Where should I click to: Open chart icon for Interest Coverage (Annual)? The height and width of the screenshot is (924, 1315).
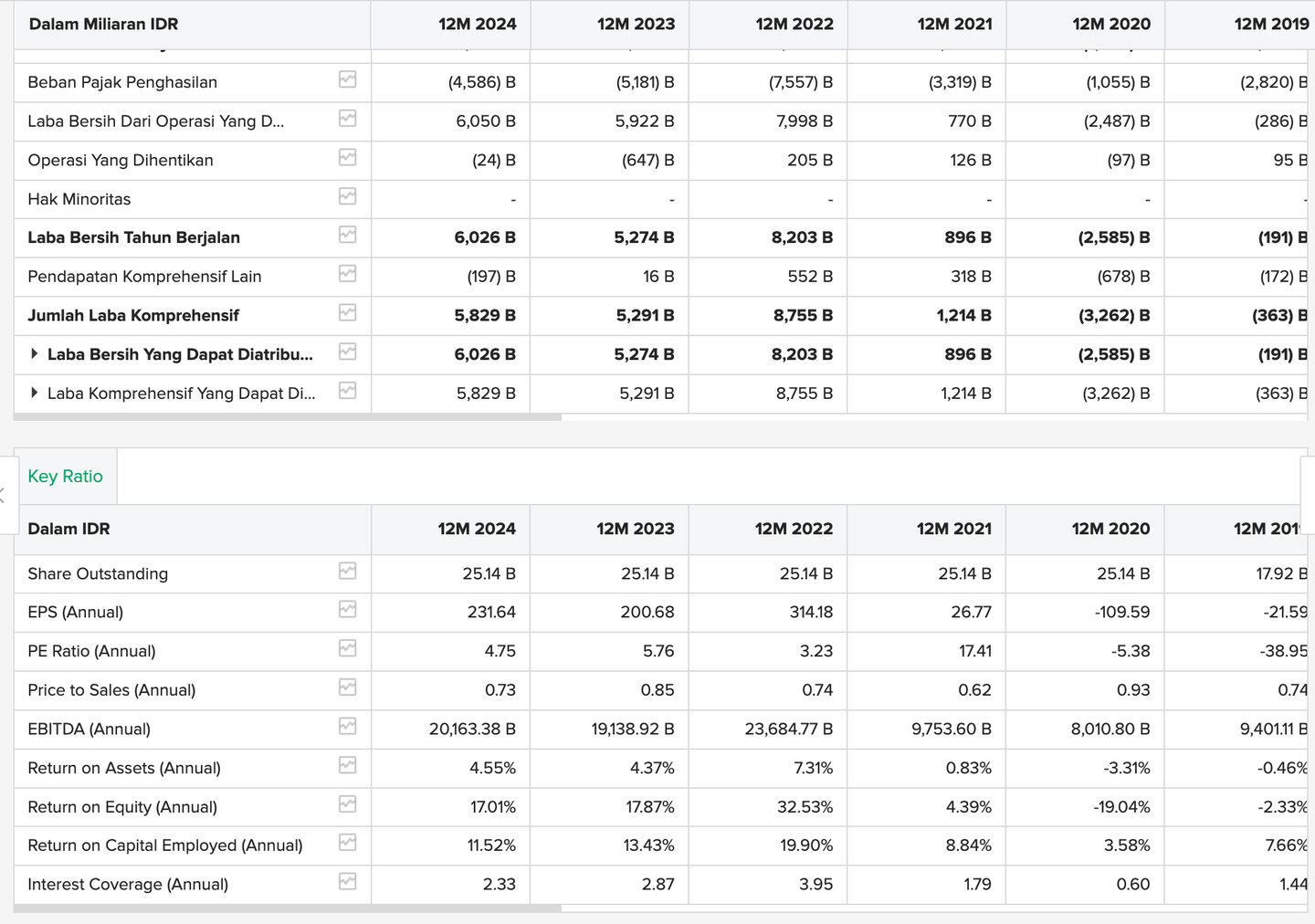coord(347,882)
